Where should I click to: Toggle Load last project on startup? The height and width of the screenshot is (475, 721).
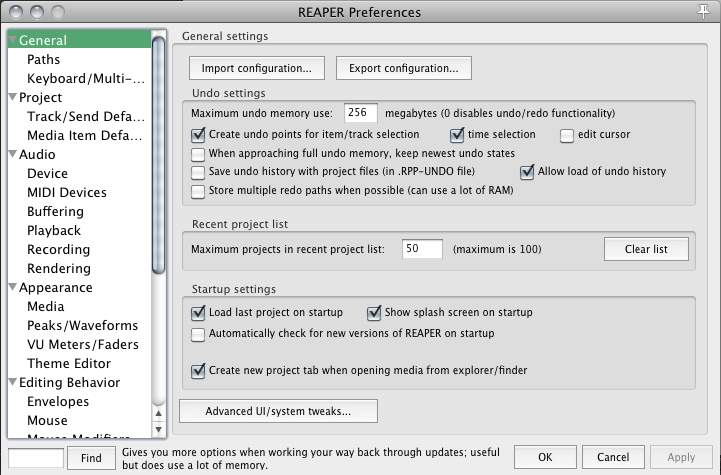click(x=198, y=313)
